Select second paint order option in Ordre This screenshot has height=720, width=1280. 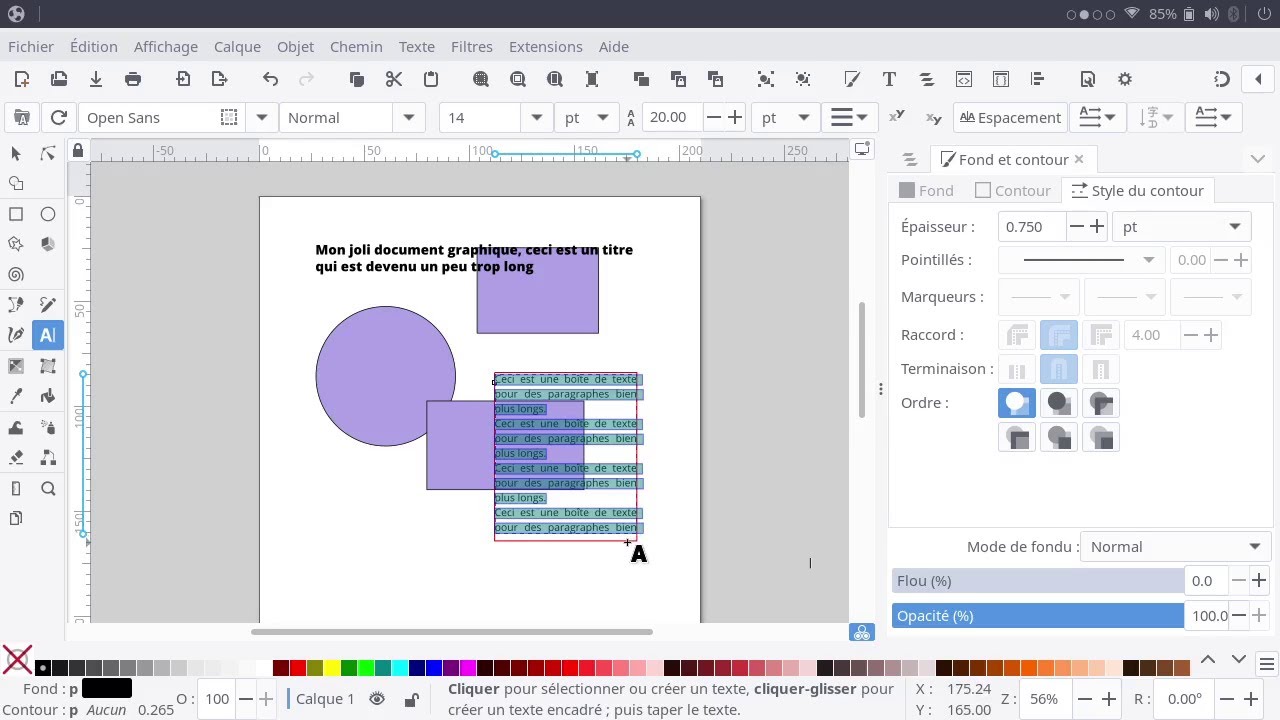pyautogui.click(x=1058, y=403)
